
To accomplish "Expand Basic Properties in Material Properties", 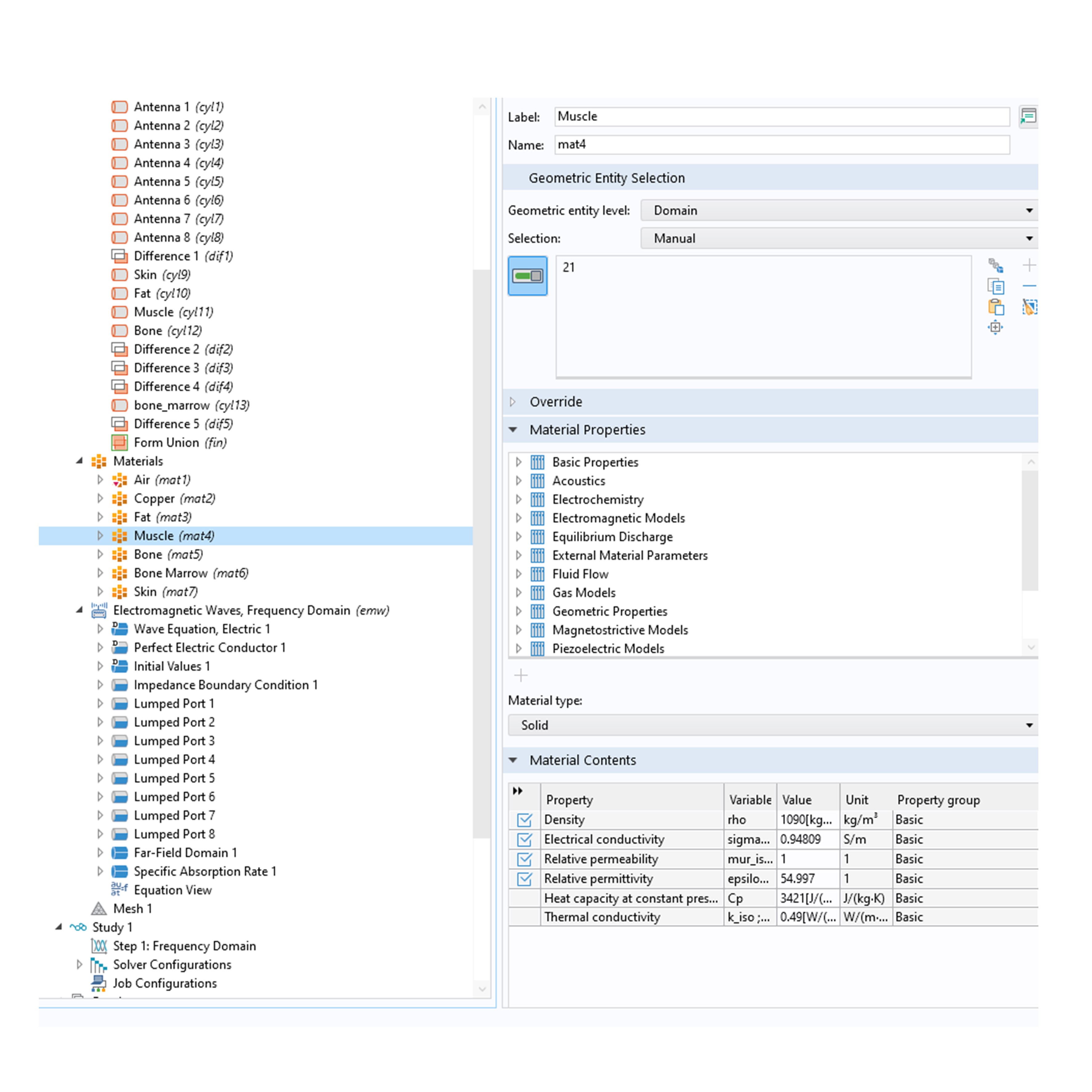I will tap(518, 462).
